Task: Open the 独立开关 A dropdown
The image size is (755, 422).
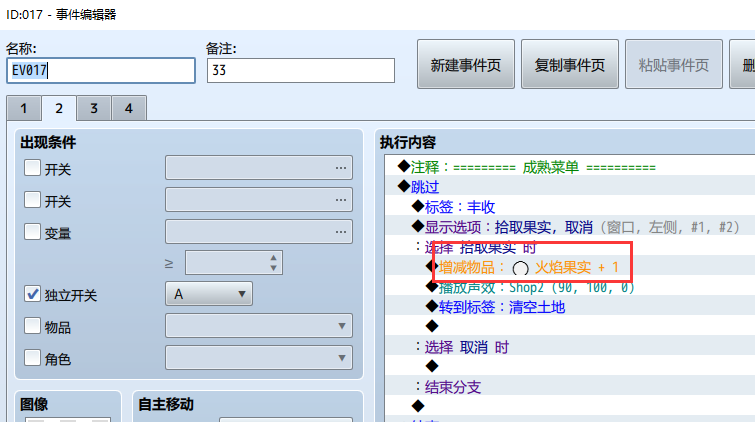Action: pos(209,294)
